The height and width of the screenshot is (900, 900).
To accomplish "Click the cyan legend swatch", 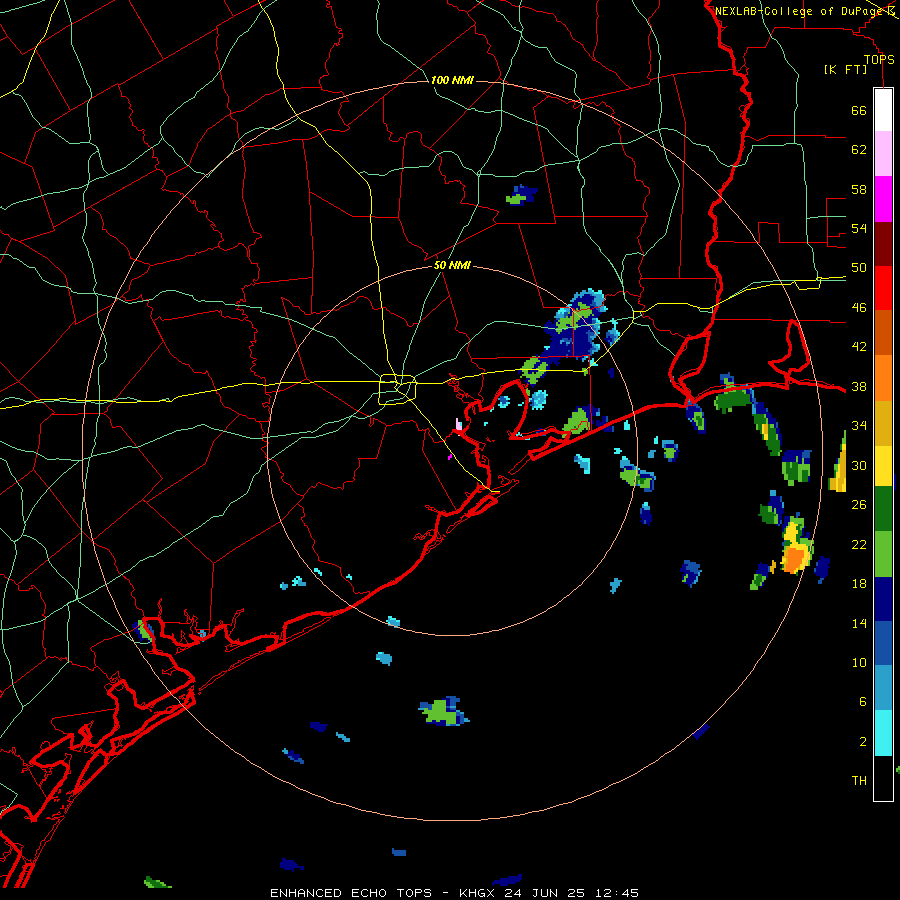I will click(883, 733).
